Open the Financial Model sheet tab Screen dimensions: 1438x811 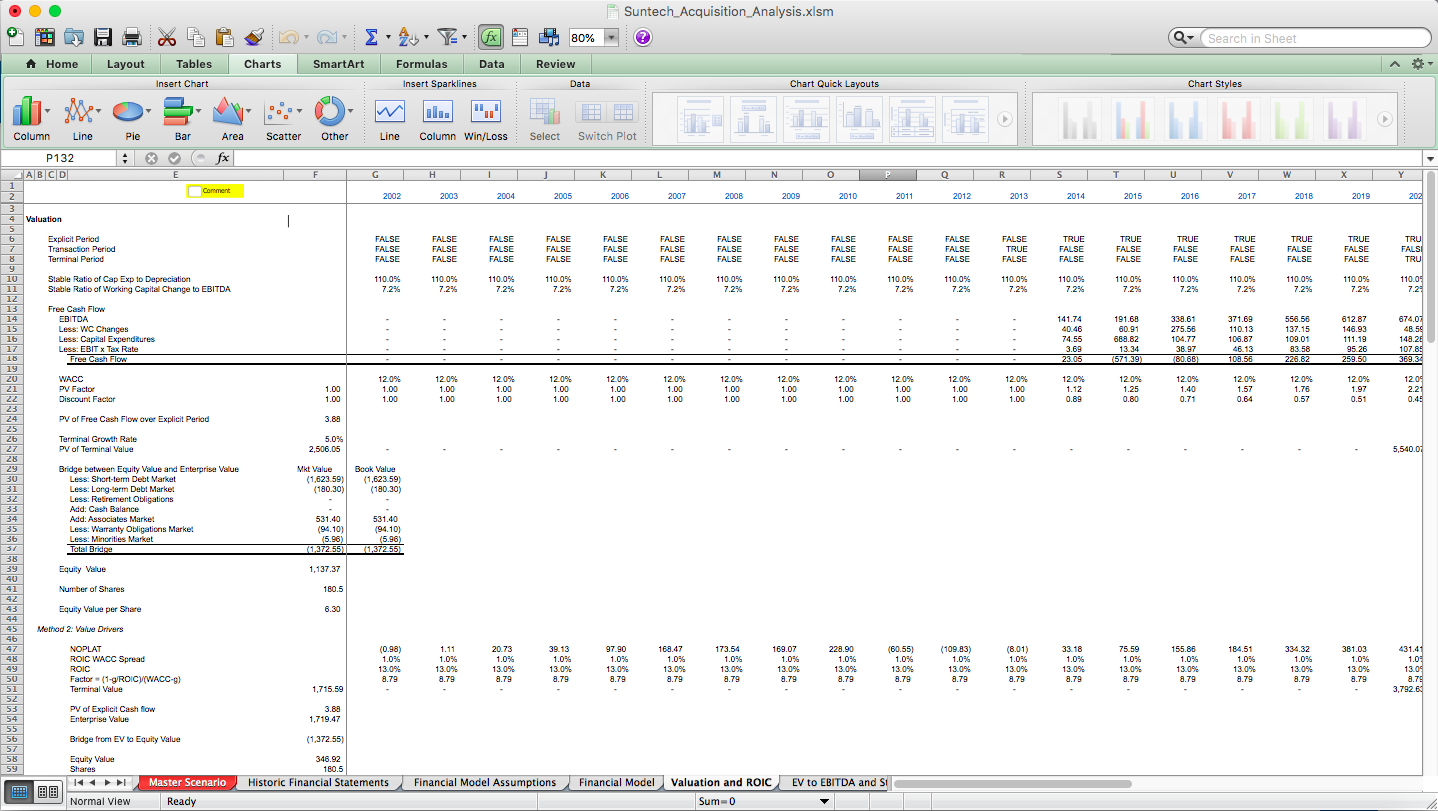coord(615,782)
